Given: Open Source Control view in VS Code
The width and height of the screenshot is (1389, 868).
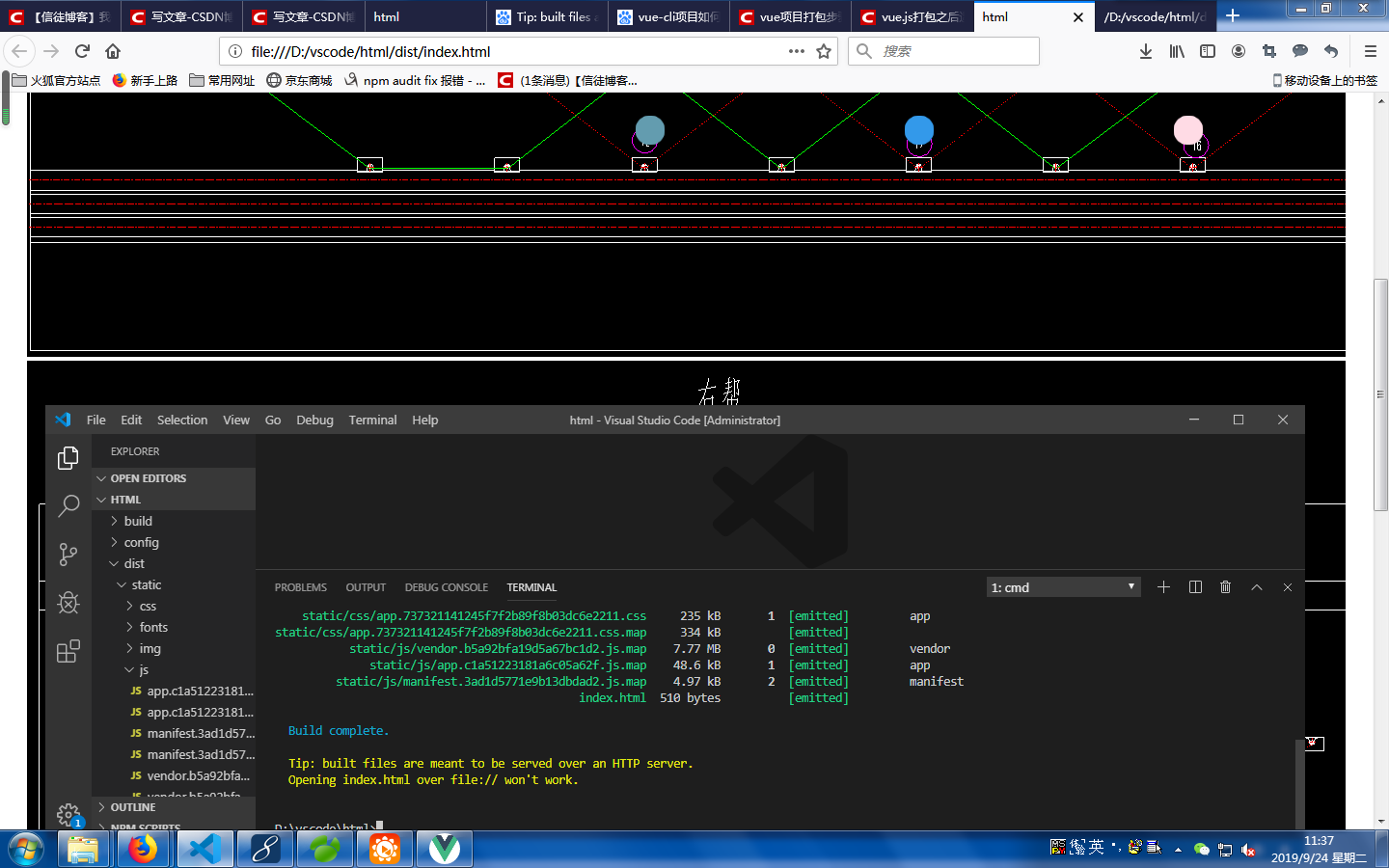Looking at the screenshot, I should (x=68, y=554).
